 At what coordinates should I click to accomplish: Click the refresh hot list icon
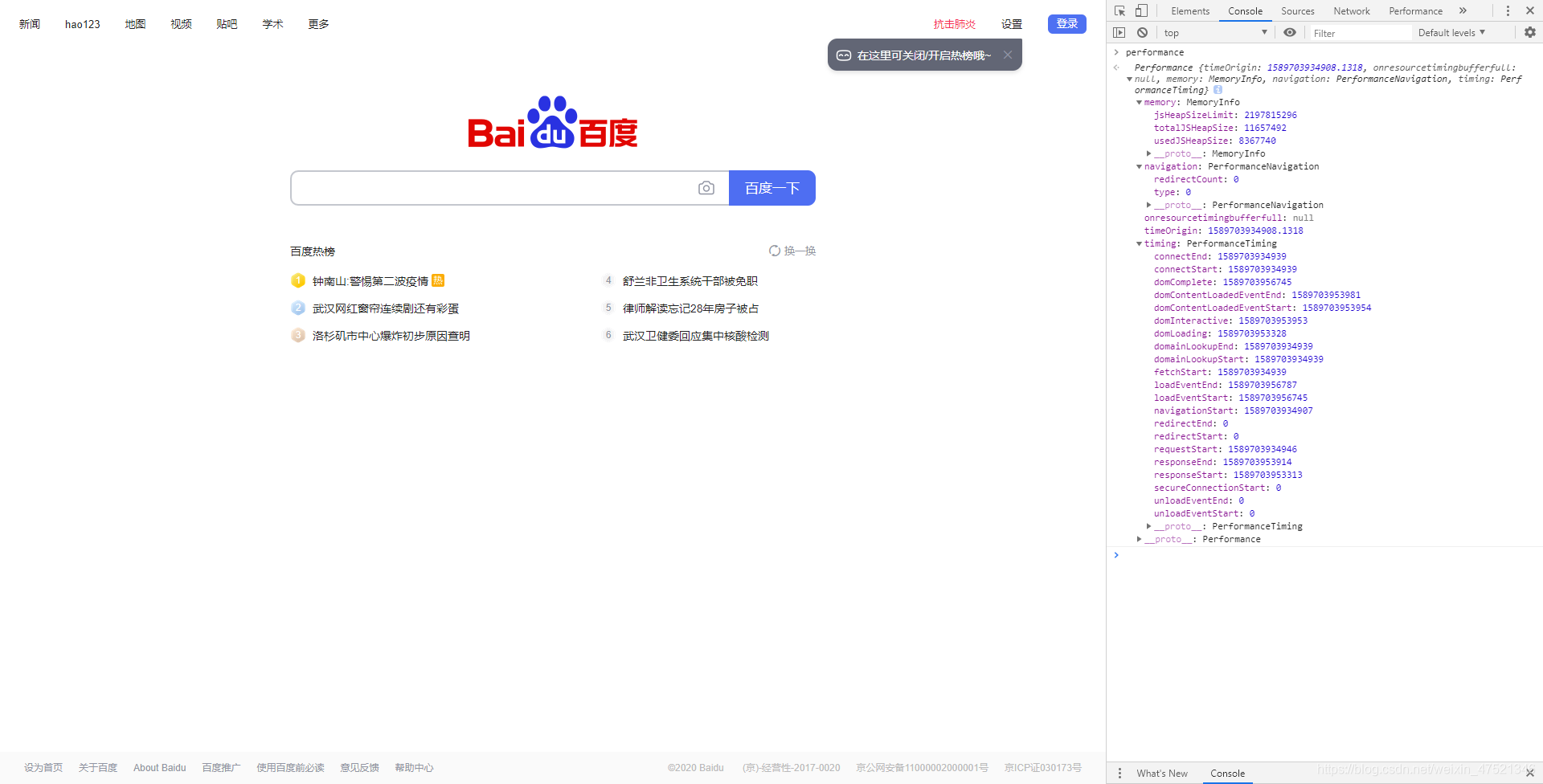pos(775,251)
